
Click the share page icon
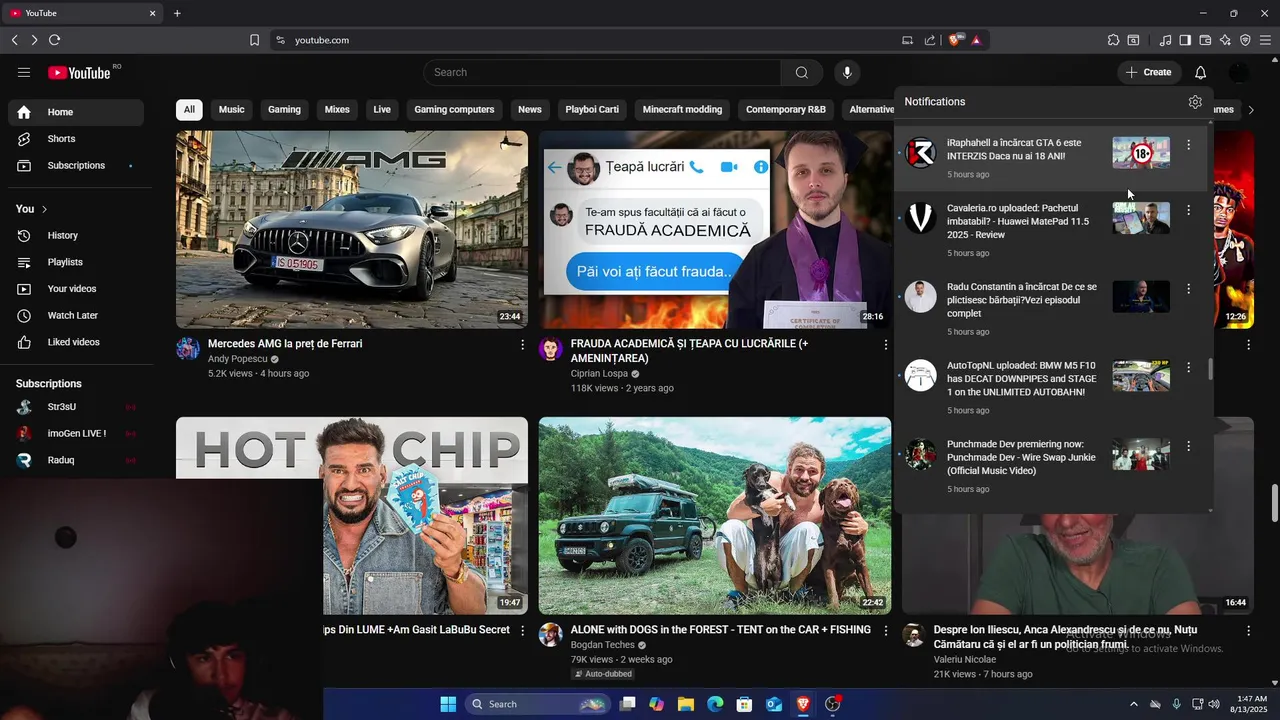point(930,40)
